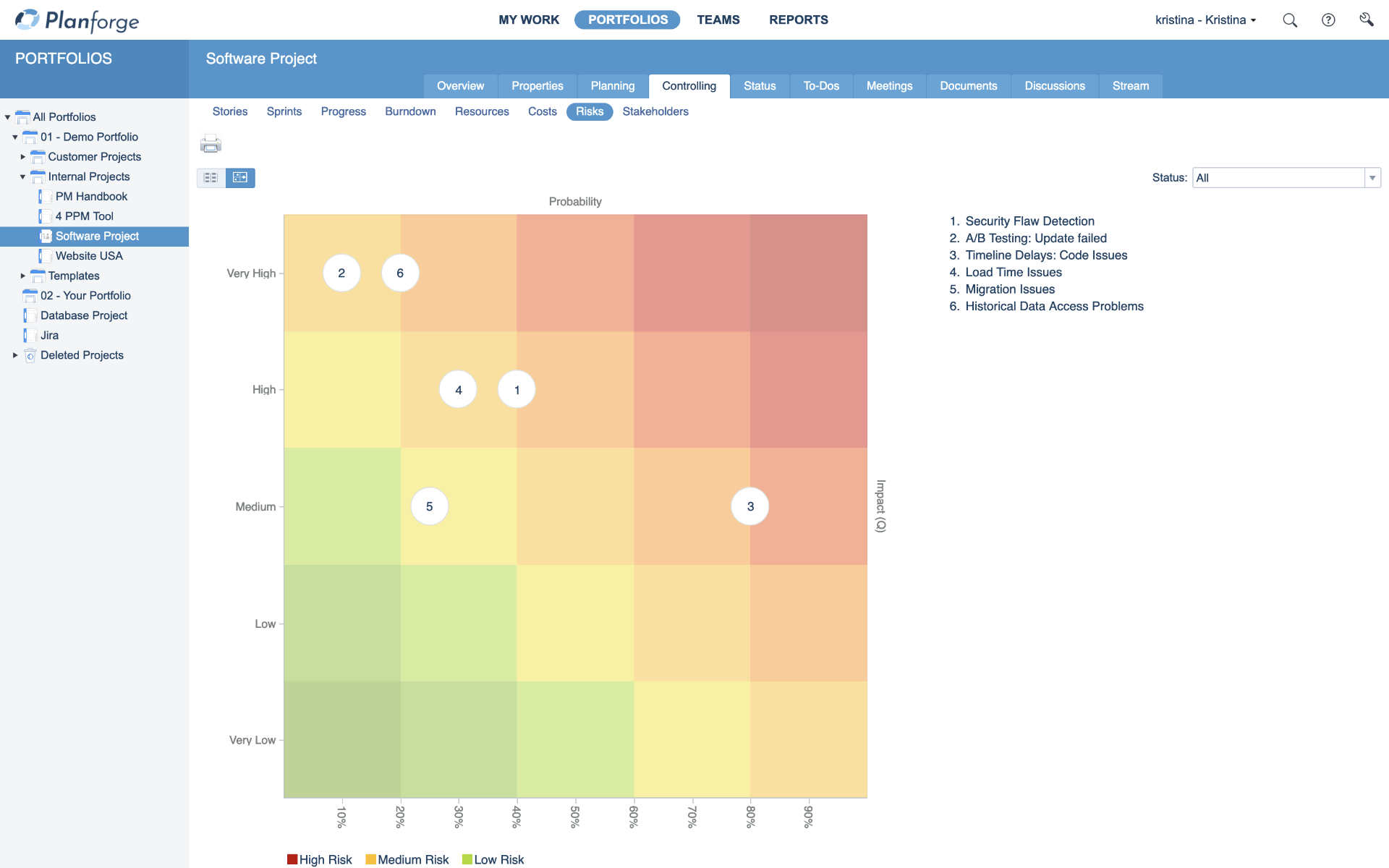Screen dimensions: 1389x868
Task: Click the print icon above the risk matrix
Action: pyautogui.click(x=211, y=144)
